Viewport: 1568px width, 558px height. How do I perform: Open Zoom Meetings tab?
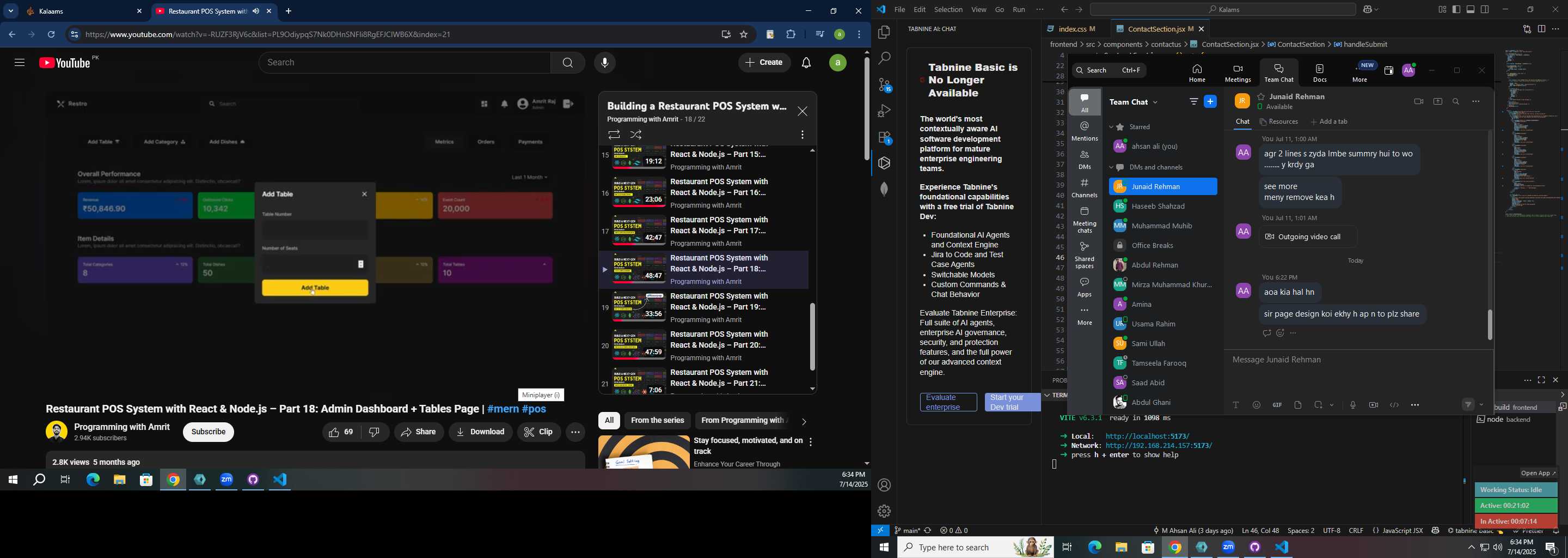click(x=1238, y=73)
